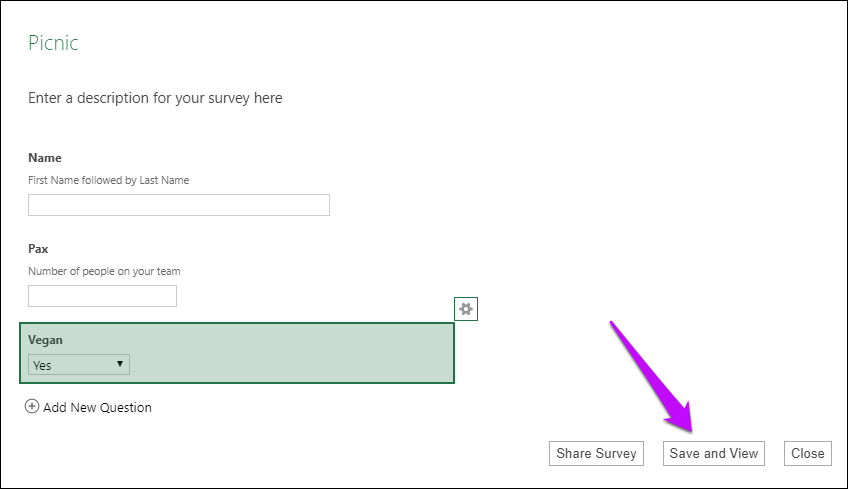The height and width of the screenshot is (489, 848).
Task: Click the Name question label
Action: [45, 158]
